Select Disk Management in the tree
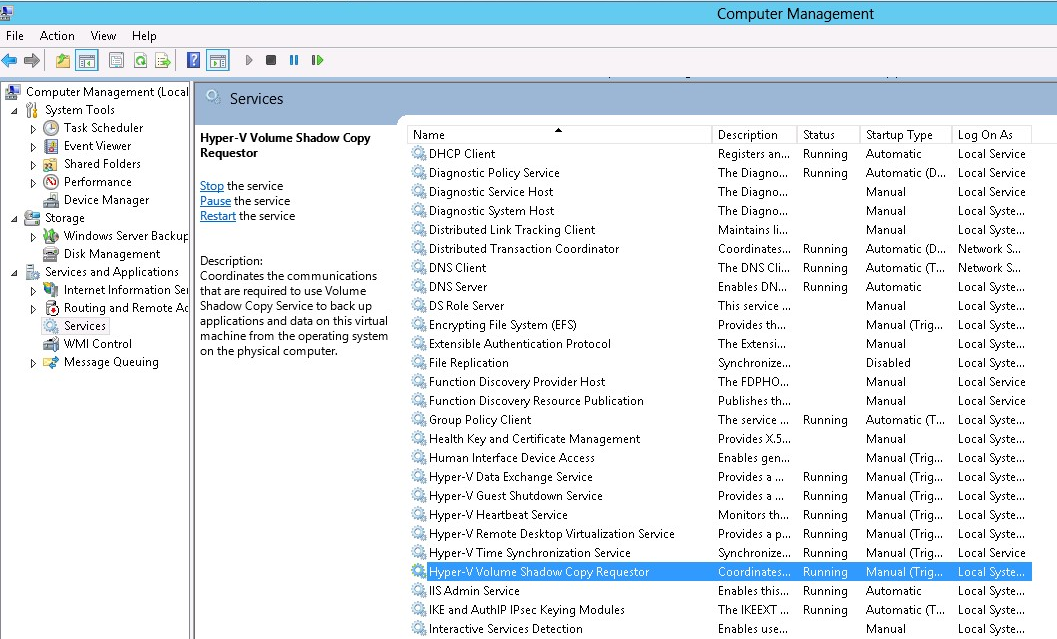Screen dimensions: 1057x639 [111, 254]
